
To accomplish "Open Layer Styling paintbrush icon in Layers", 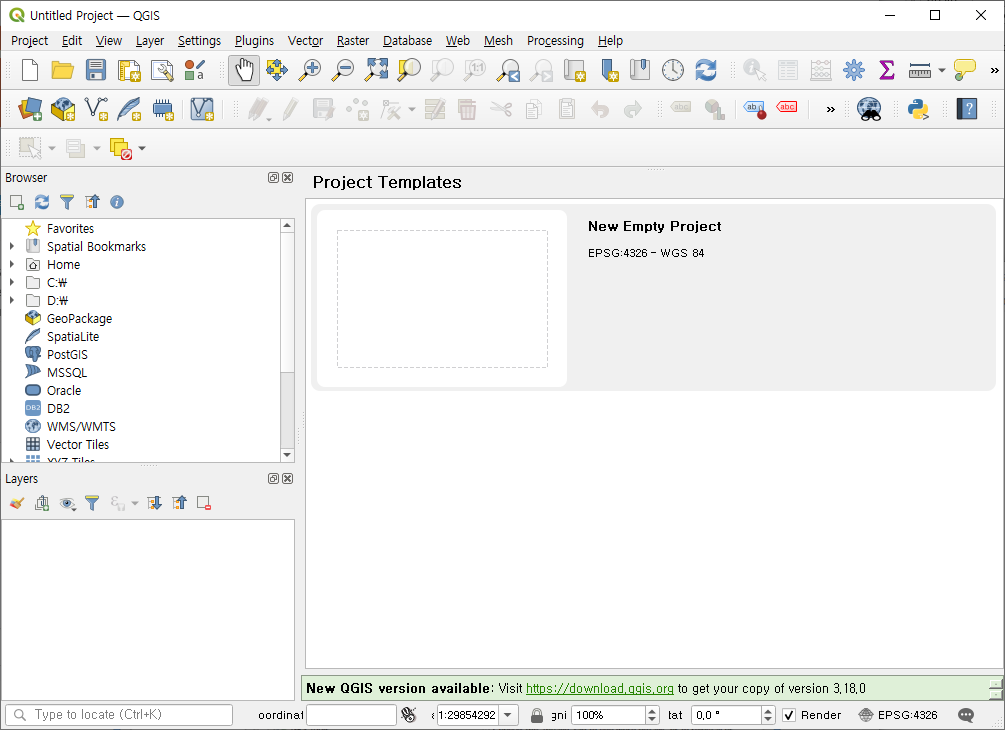I will pos(17,503).
